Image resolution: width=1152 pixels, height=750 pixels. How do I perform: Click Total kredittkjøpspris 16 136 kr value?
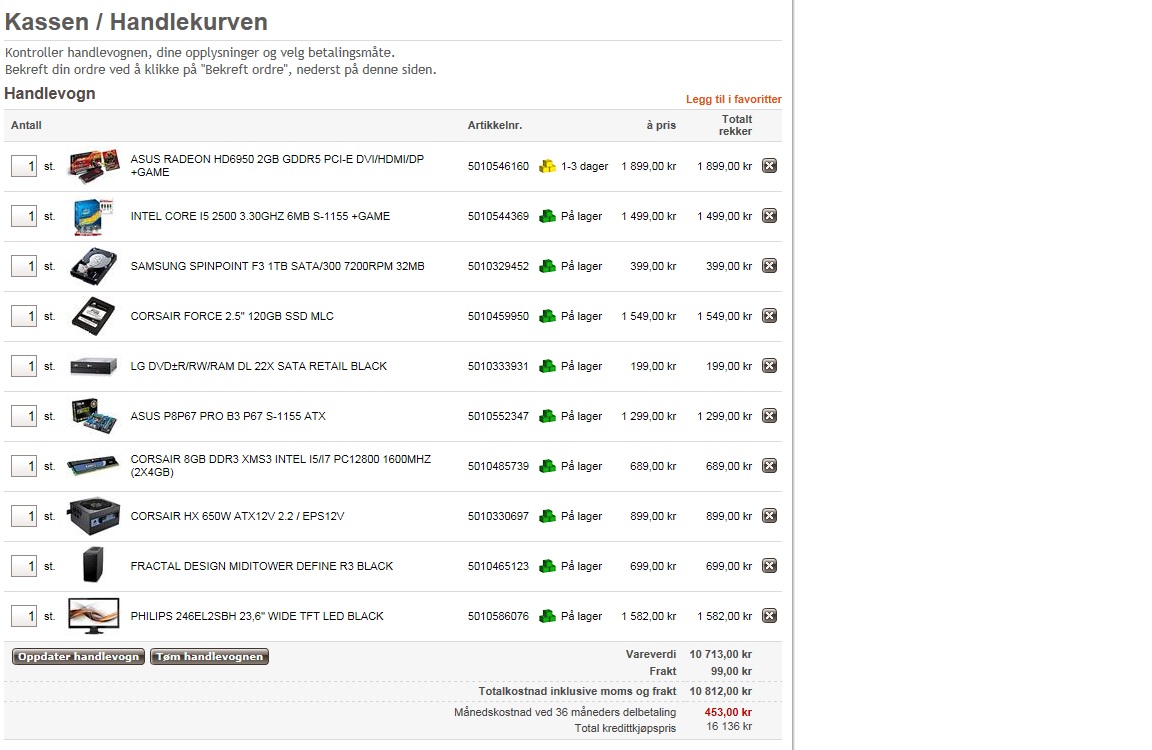[729, 726]
